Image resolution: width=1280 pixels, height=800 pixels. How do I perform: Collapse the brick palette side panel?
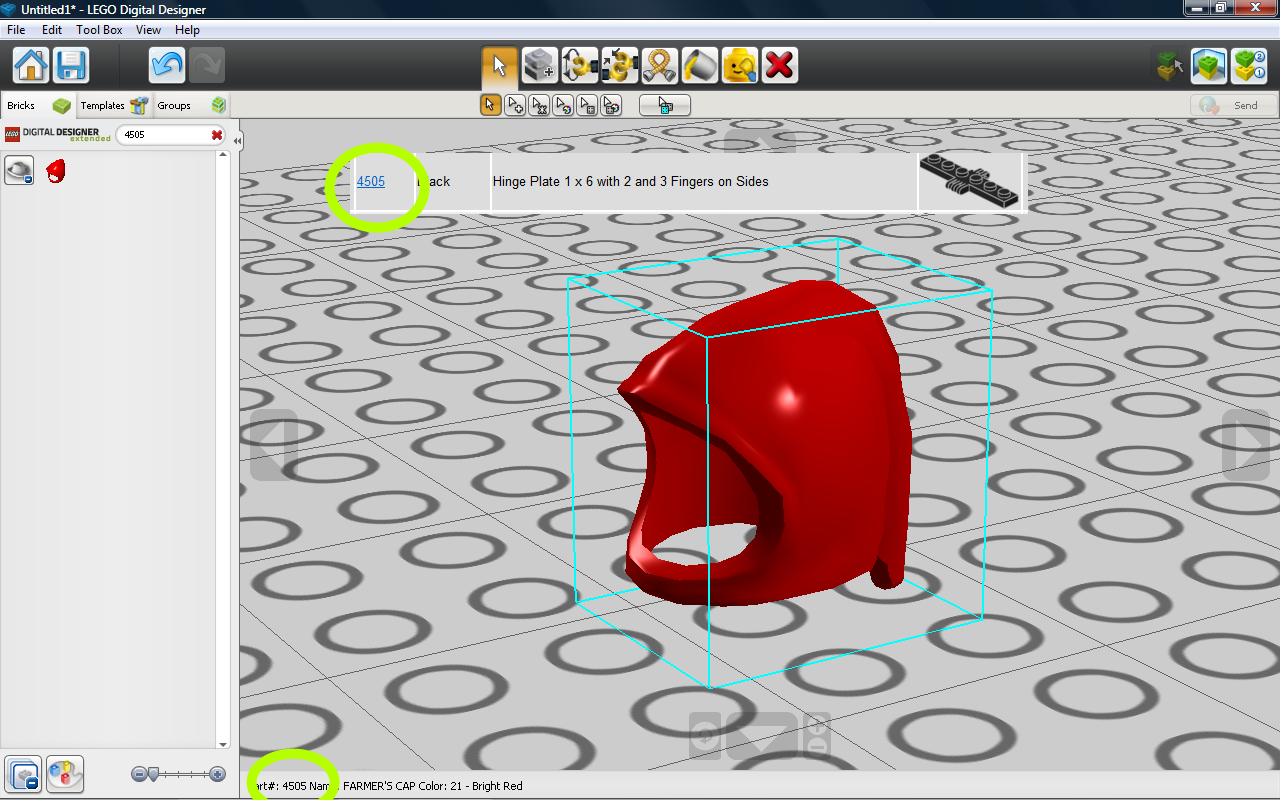click(237, 141)
